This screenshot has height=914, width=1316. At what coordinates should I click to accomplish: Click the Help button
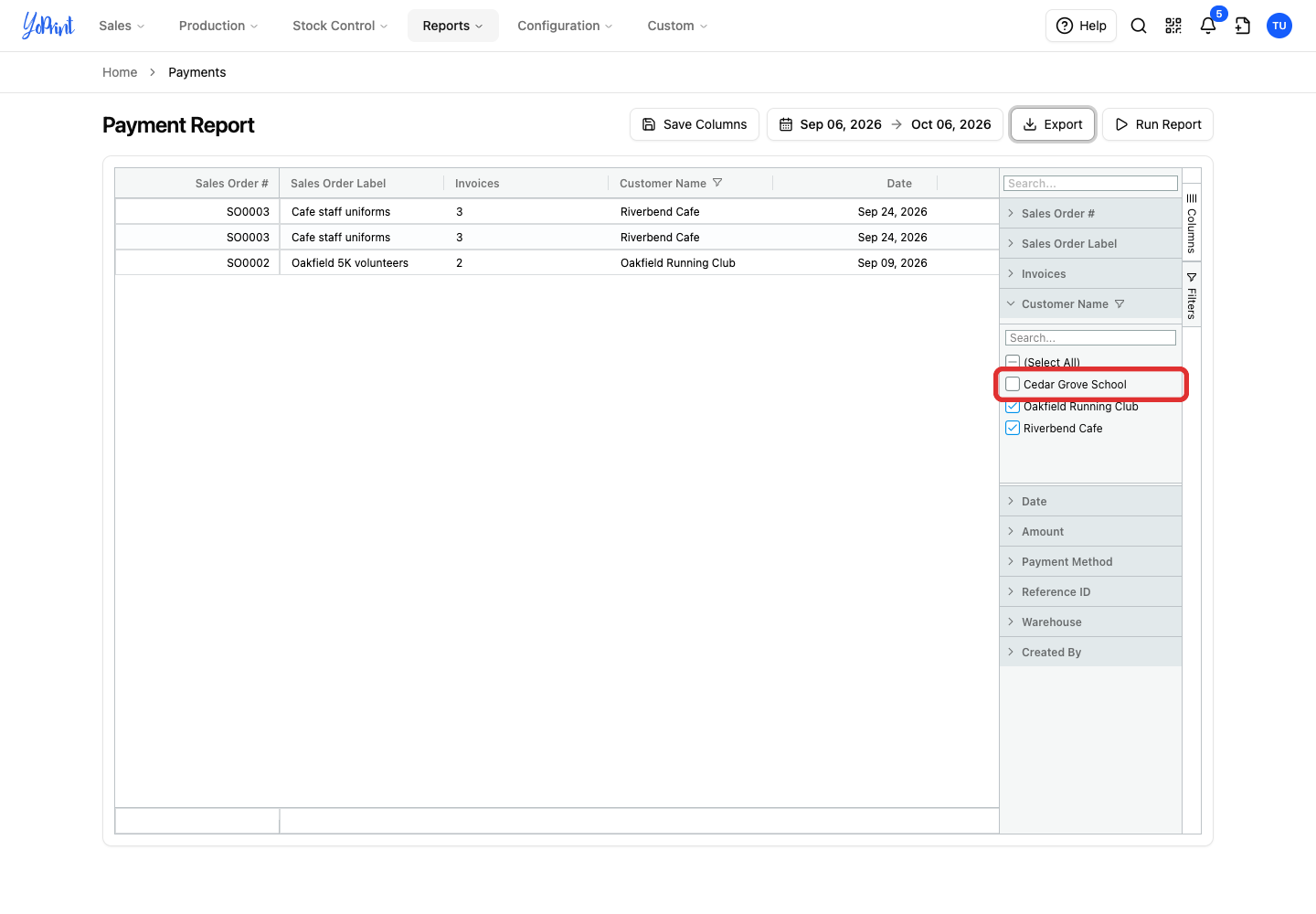(1081, 26)
